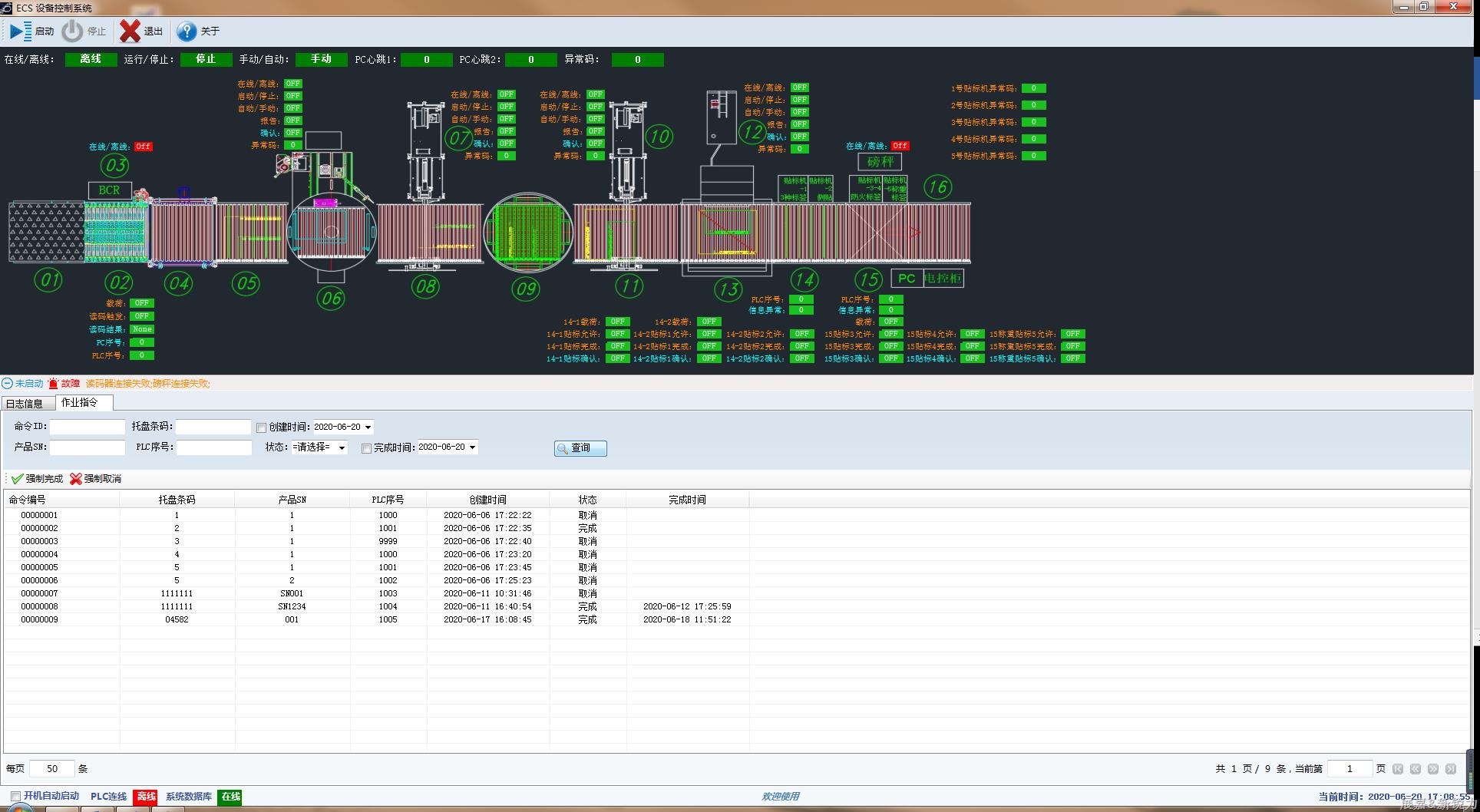Screen dimensions: 1480x812
Task: Click the 命令ID input field
Action: (88, 427)
